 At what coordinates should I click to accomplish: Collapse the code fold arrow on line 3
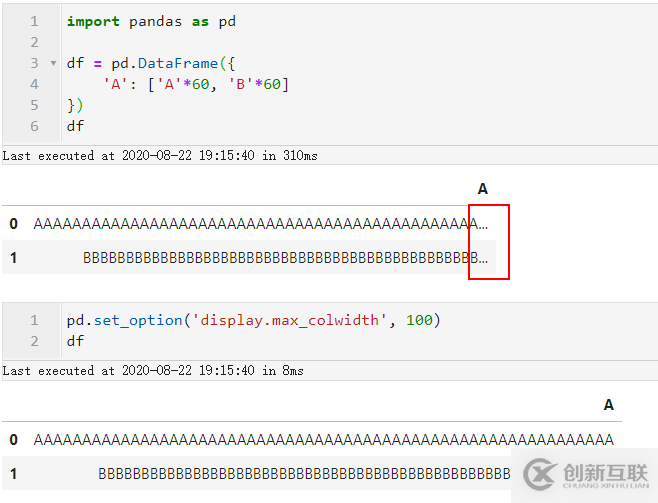(53, 64)
